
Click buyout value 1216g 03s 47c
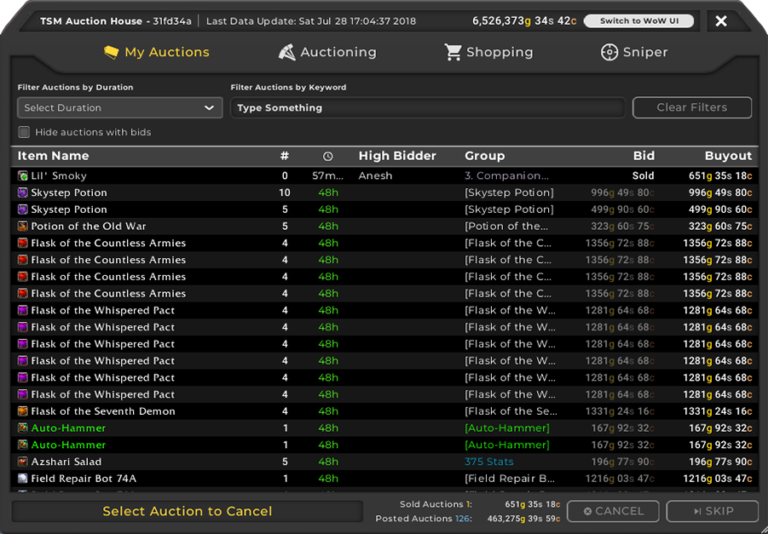tap(718, 479)
